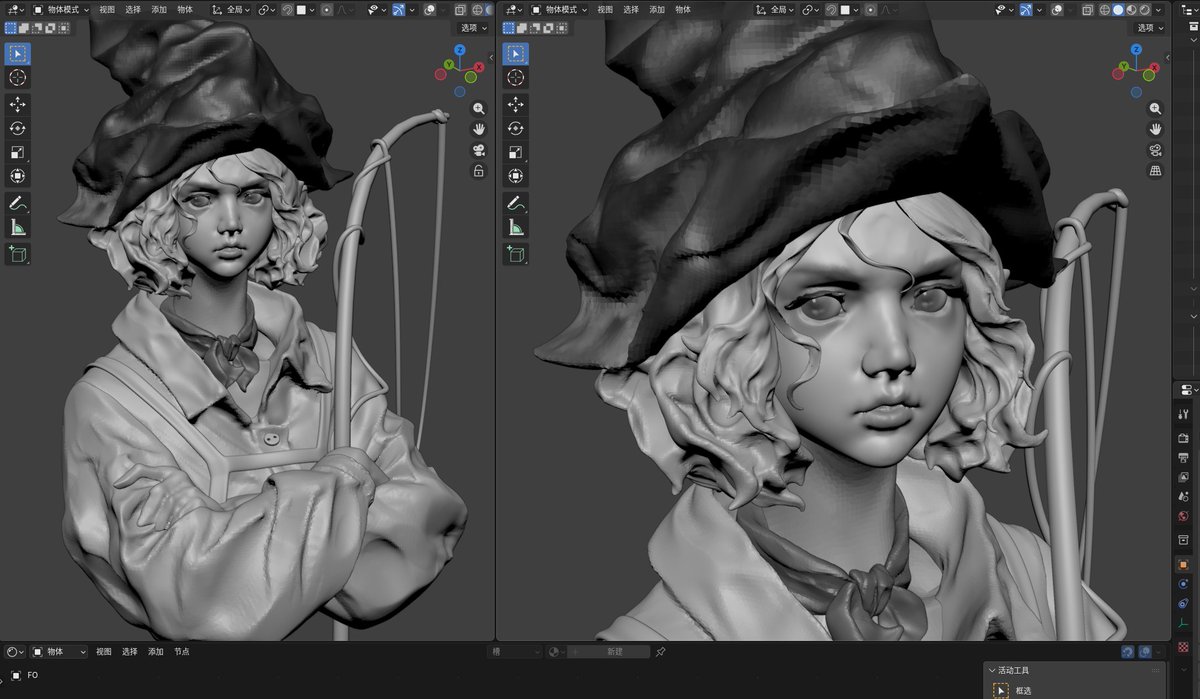Select the Rotate tool in left viewport

(x=18, y=129)
